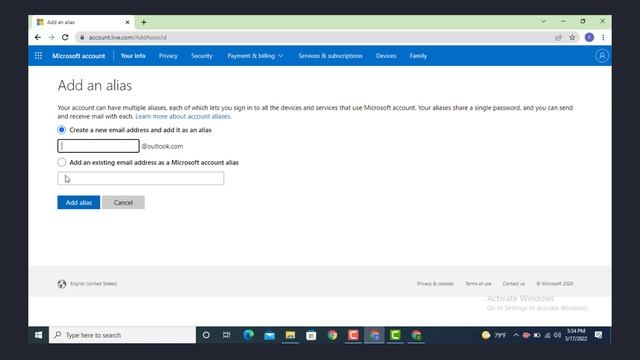
Task: Click the Add alias button
Action: (78, 202)
